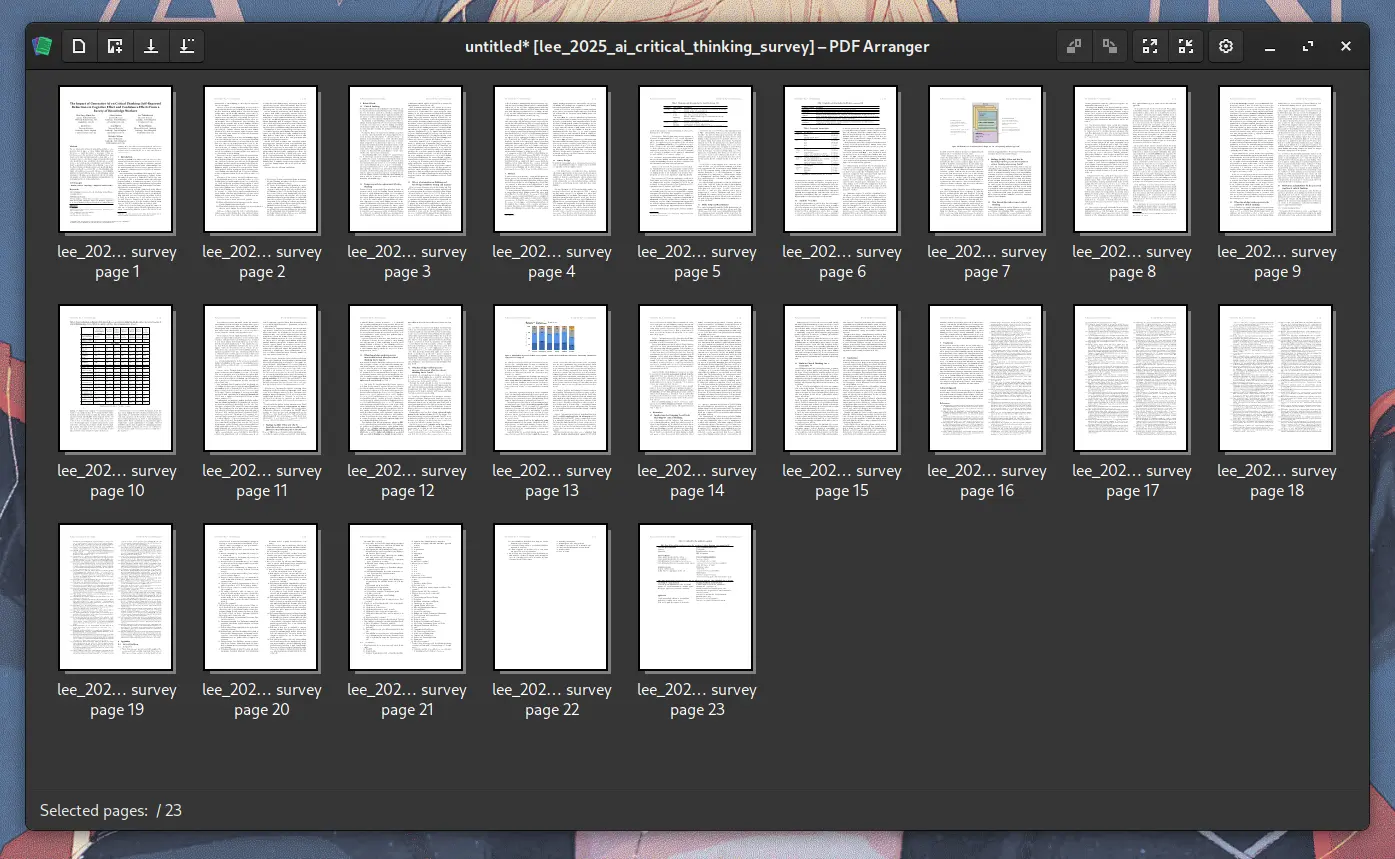Screen dimensions: 1395x859
Task: Open the main menu gear button
Action: click(1226, 46)
